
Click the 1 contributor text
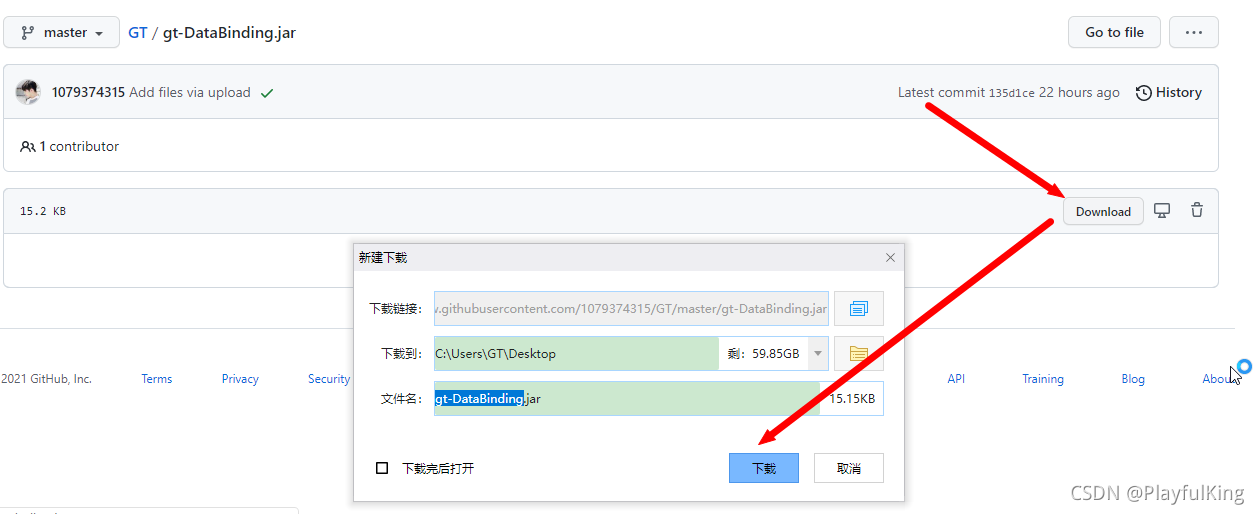coord(69,146)
